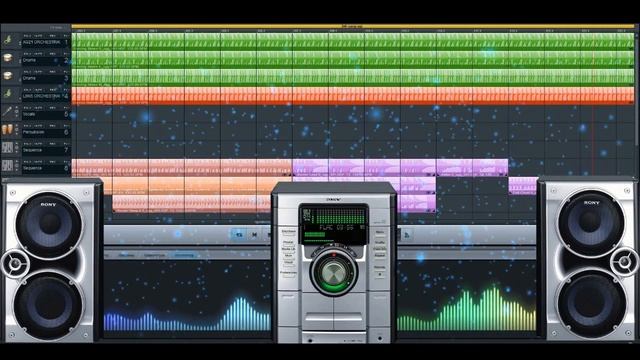Open the FX menu of track 3 Drums

click(x=66, y=72)
